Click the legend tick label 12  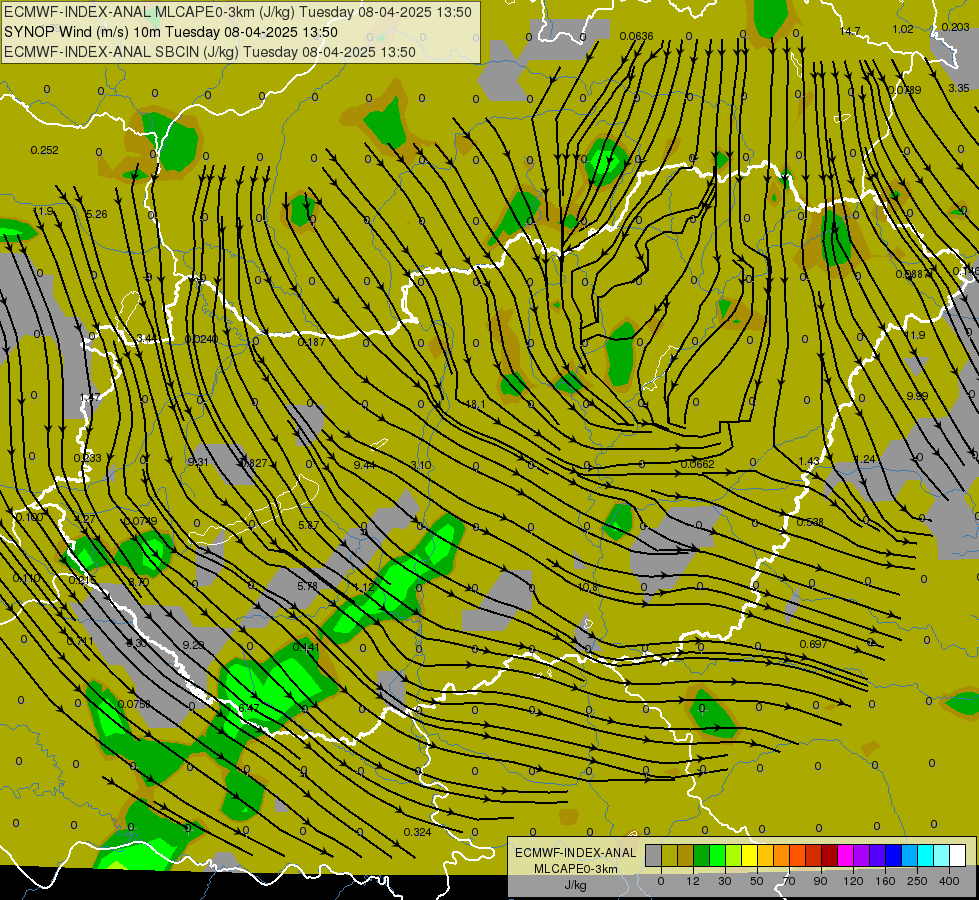coord(693,881)
